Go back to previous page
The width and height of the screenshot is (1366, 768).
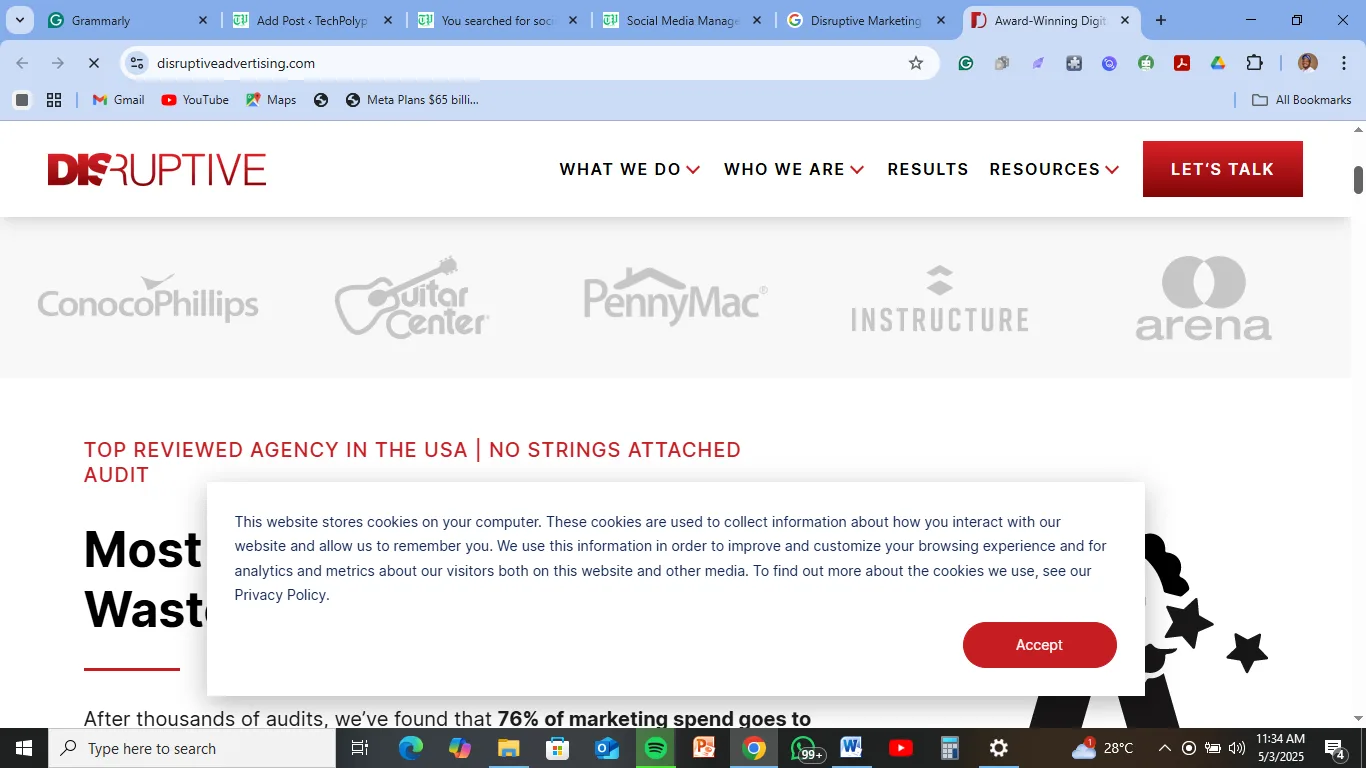[22, 63]
